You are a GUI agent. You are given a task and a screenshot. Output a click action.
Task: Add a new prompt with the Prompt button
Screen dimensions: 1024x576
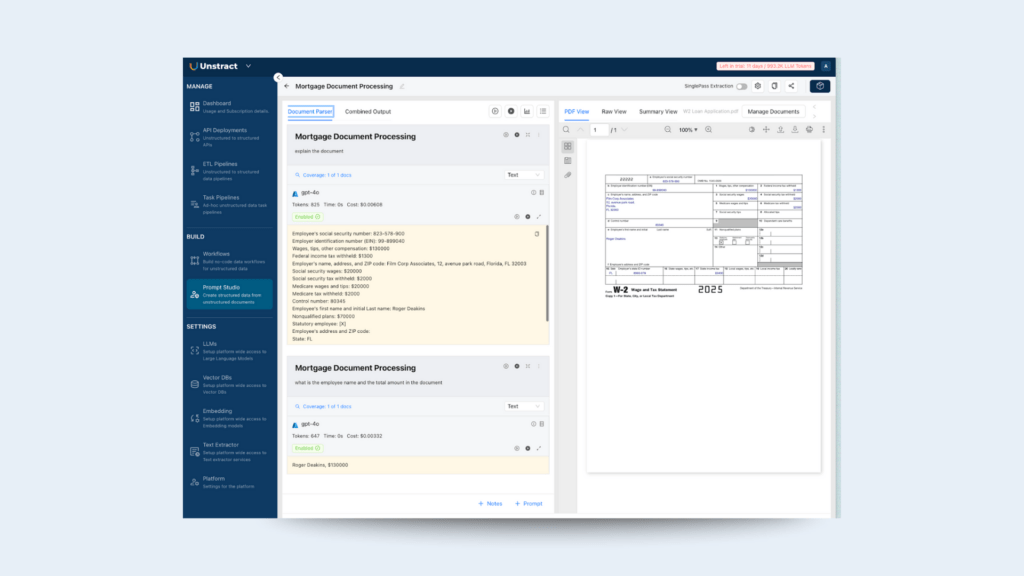529,503
